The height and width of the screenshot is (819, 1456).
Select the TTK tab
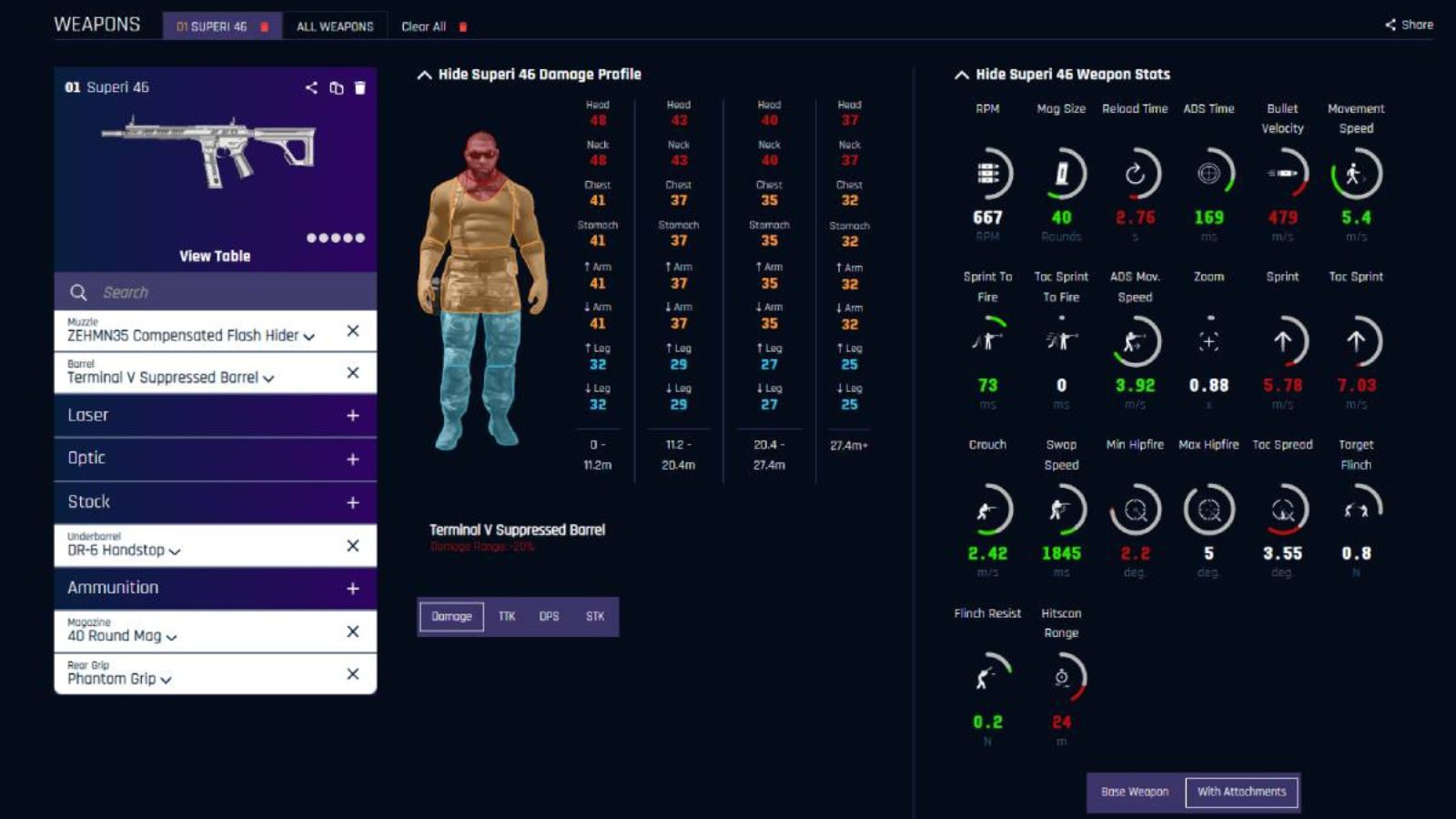pos(507,616)
